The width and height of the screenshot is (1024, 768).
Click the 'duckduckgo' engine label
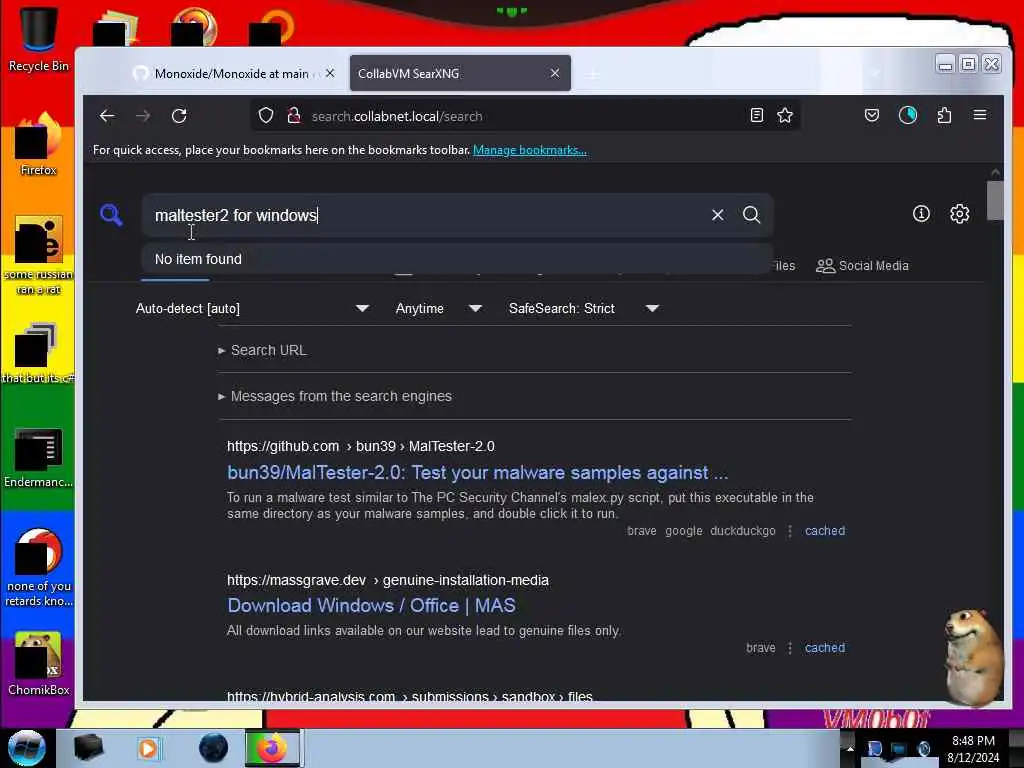point(743,531)
